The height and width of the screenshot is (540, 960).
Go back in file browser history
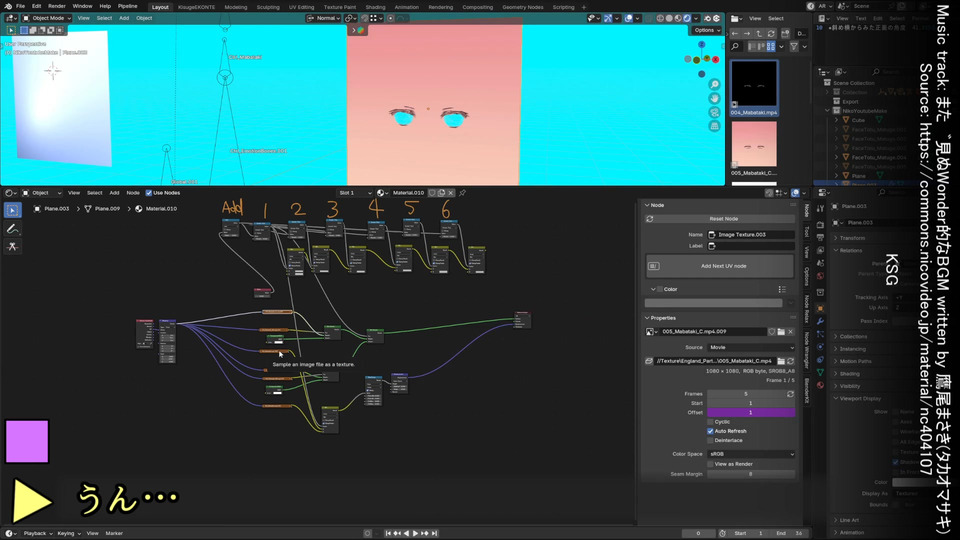(x=735, y=34)
